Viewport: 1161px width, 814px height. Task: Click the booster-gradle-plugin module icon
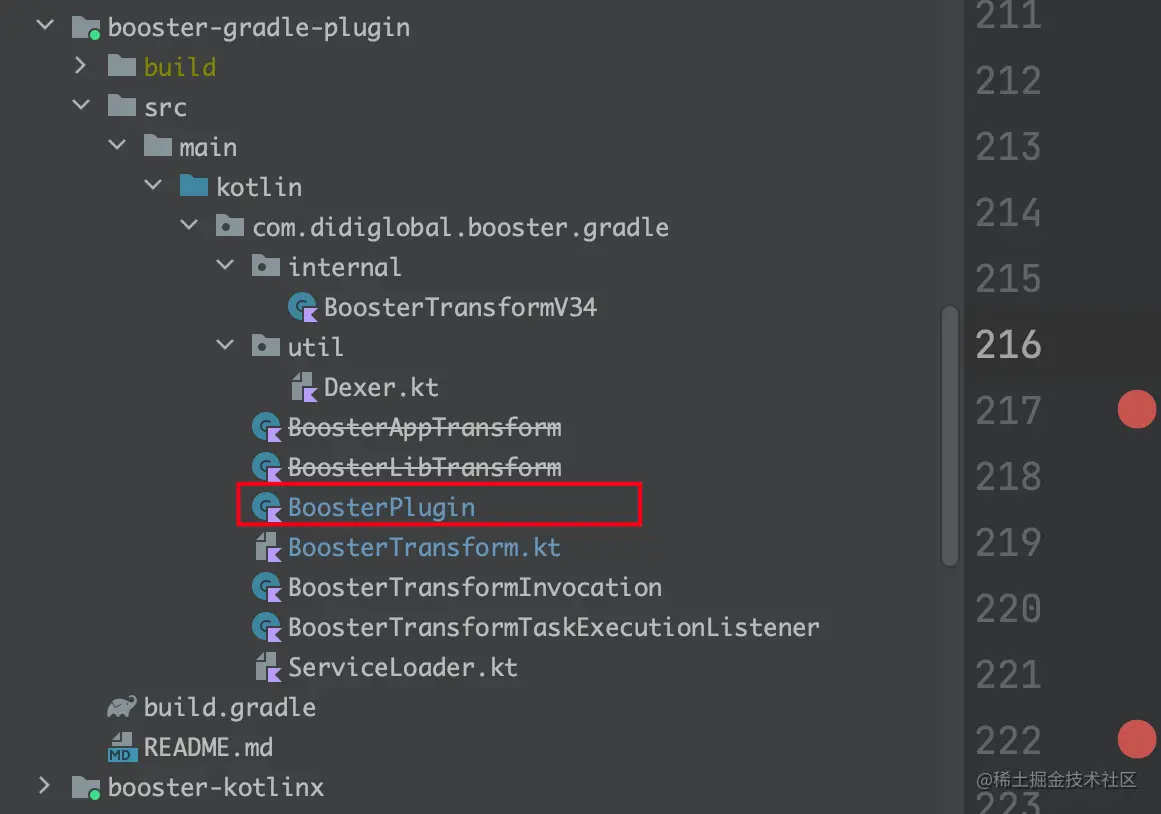[x=85, y=28]
